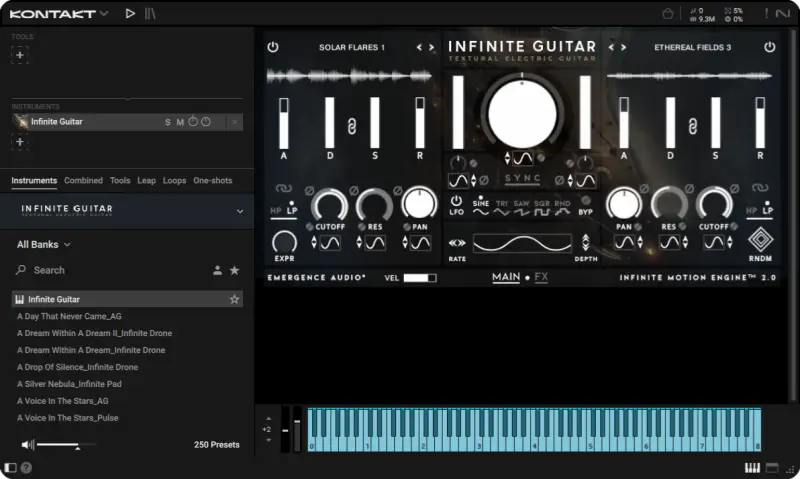The height and width of the screenshot is (479, 800).
Task: Click the link icon between A and D of Solar Flares
Action: point(351,125)
